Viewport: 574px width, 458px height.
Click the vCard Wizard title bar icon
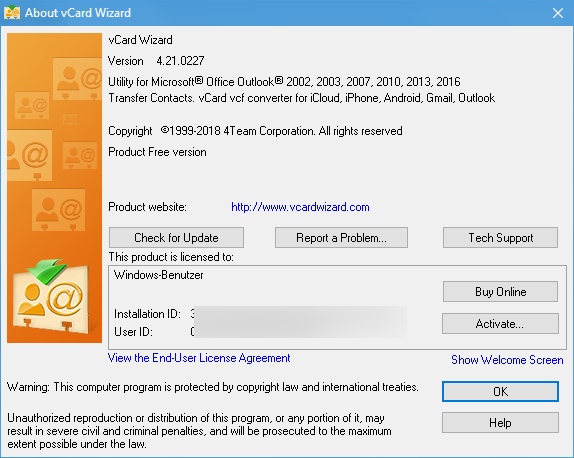pos(12,13)
